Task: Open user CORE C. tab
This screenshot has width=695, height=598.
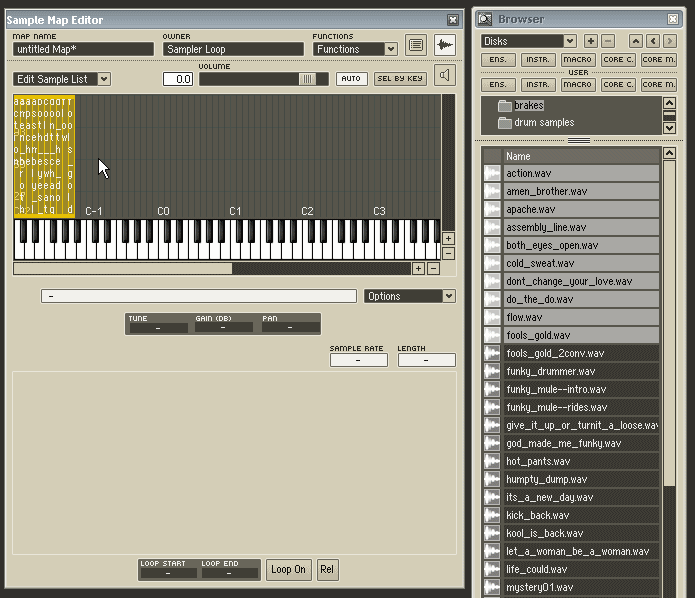Action: 618,84
